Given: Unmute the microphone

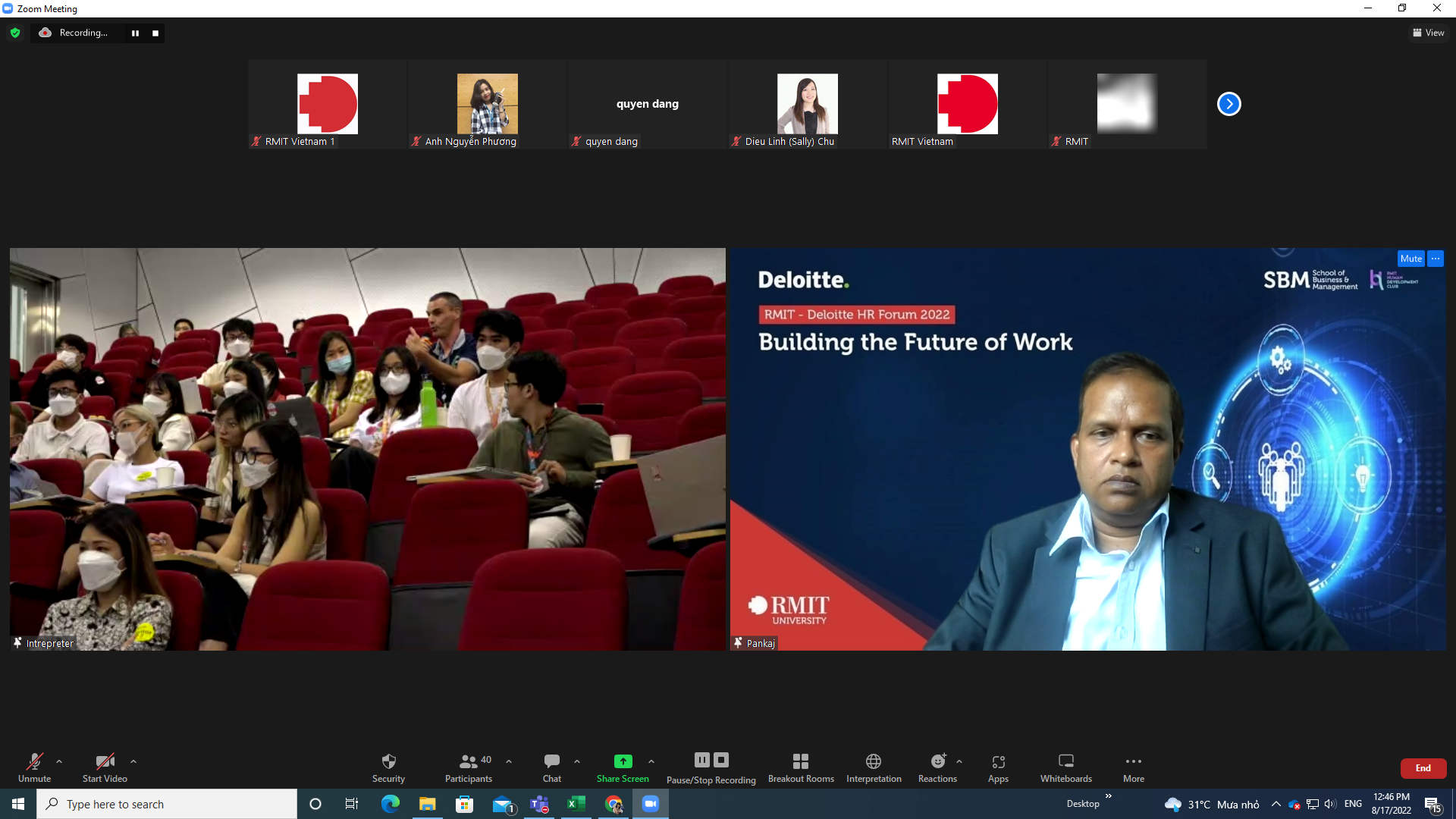Looking at the screenshot, I should point(35,767).
